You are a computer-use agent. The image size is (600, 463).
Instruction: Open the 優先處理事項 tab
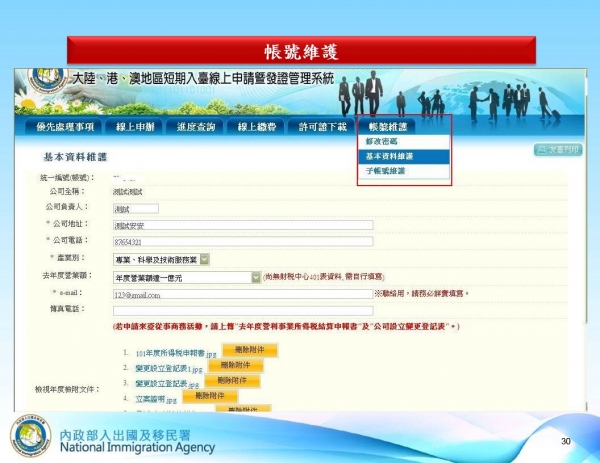click(65, 126)
